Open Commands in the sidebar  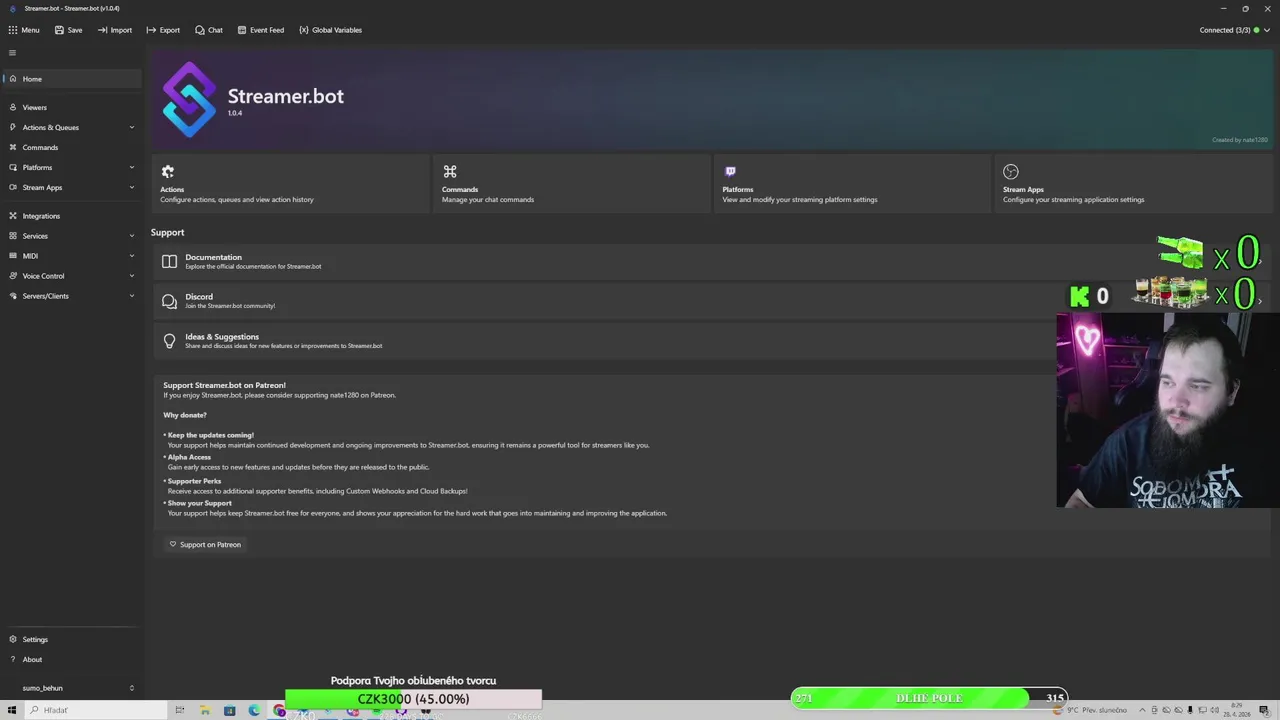click(72, 147)
